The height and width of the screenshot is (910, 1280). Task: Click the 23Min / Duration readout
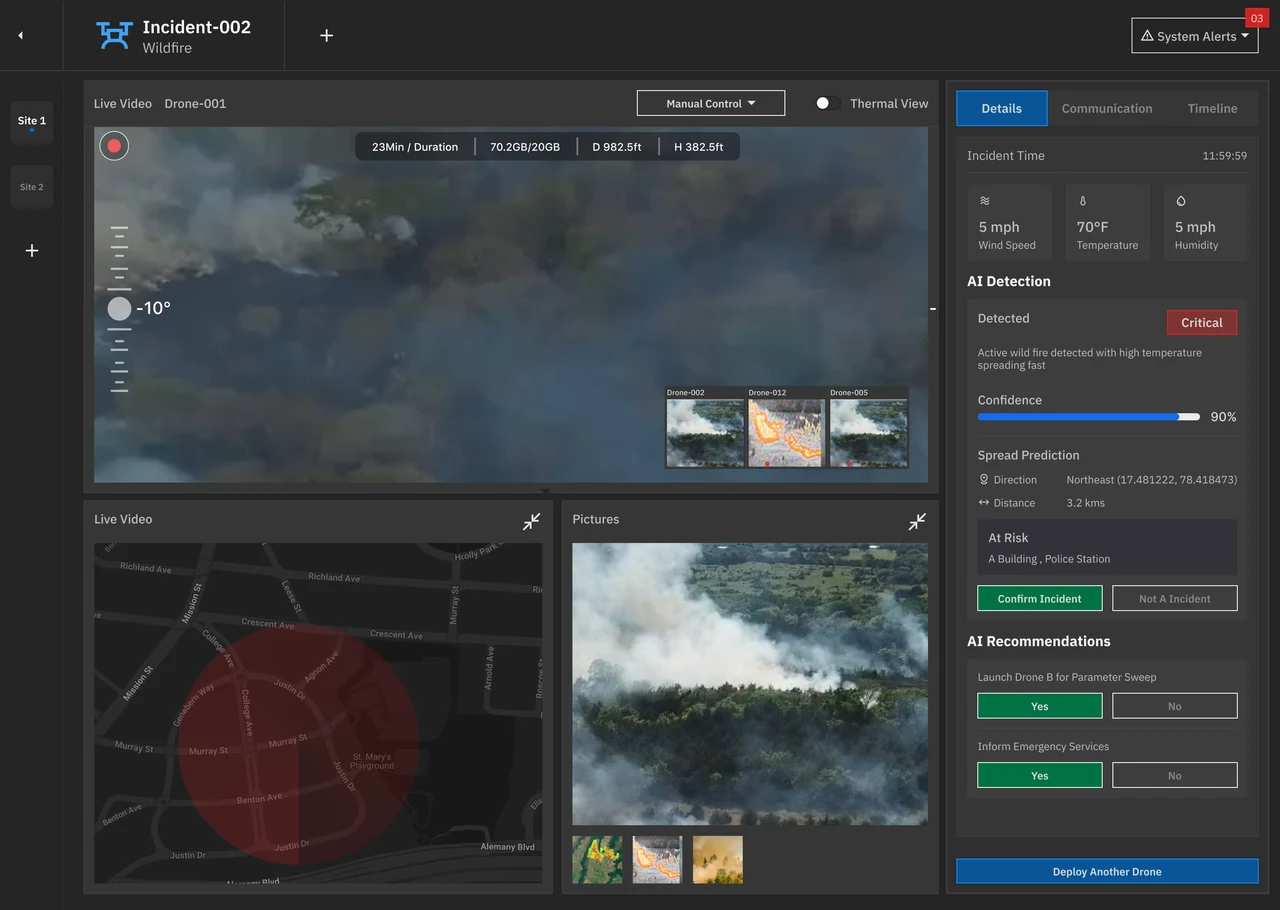tap(415, 147)
